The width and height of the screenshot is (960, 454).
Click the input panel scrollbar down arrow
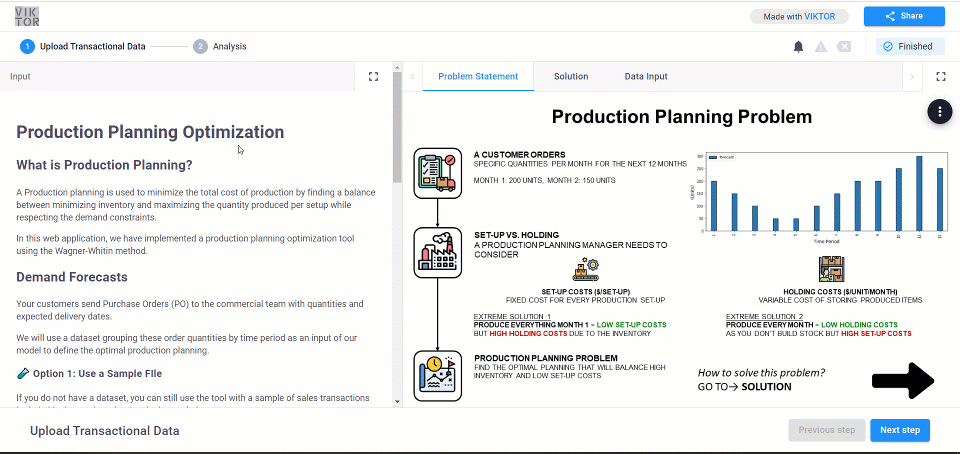(x=397, y=401)
